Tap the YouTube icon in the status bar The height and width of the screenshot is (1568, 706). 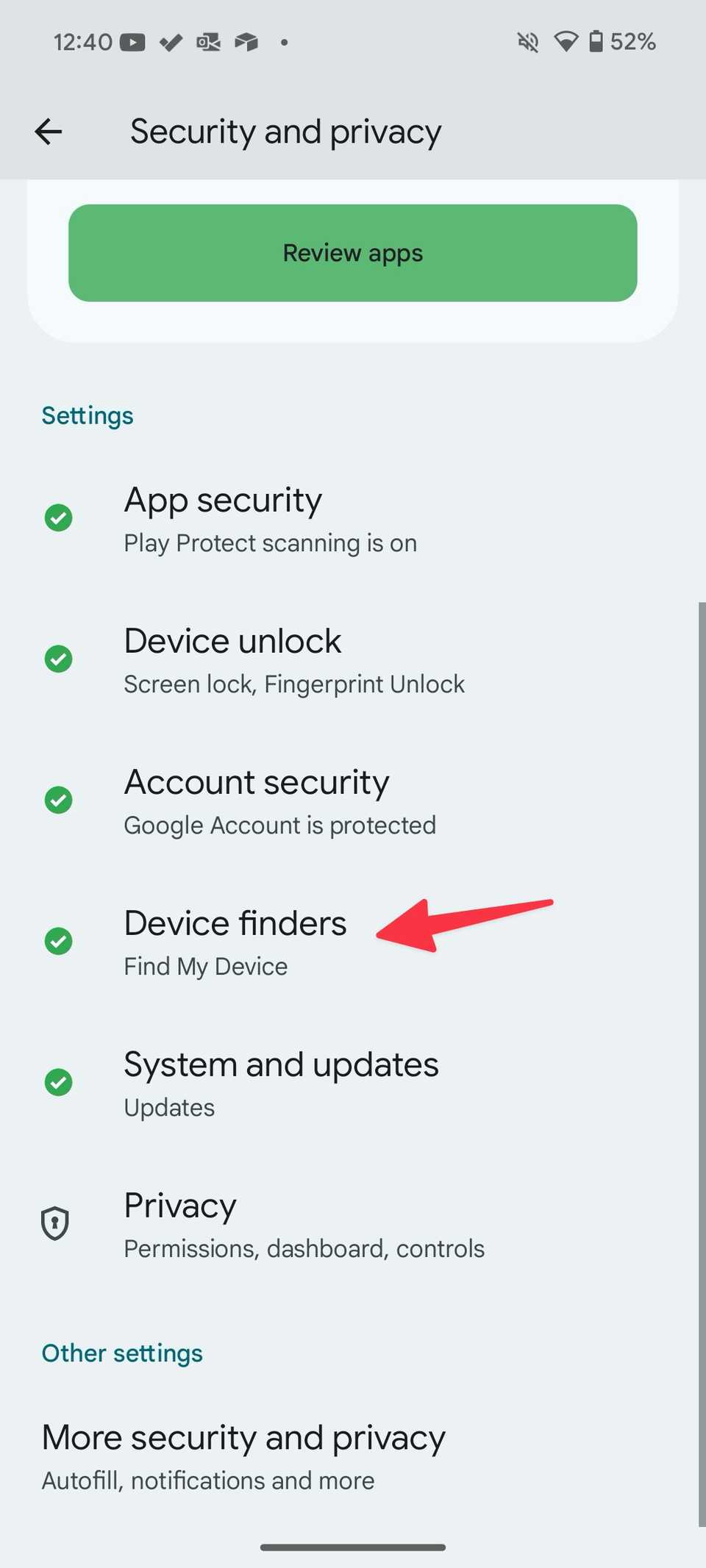point(132,41)
